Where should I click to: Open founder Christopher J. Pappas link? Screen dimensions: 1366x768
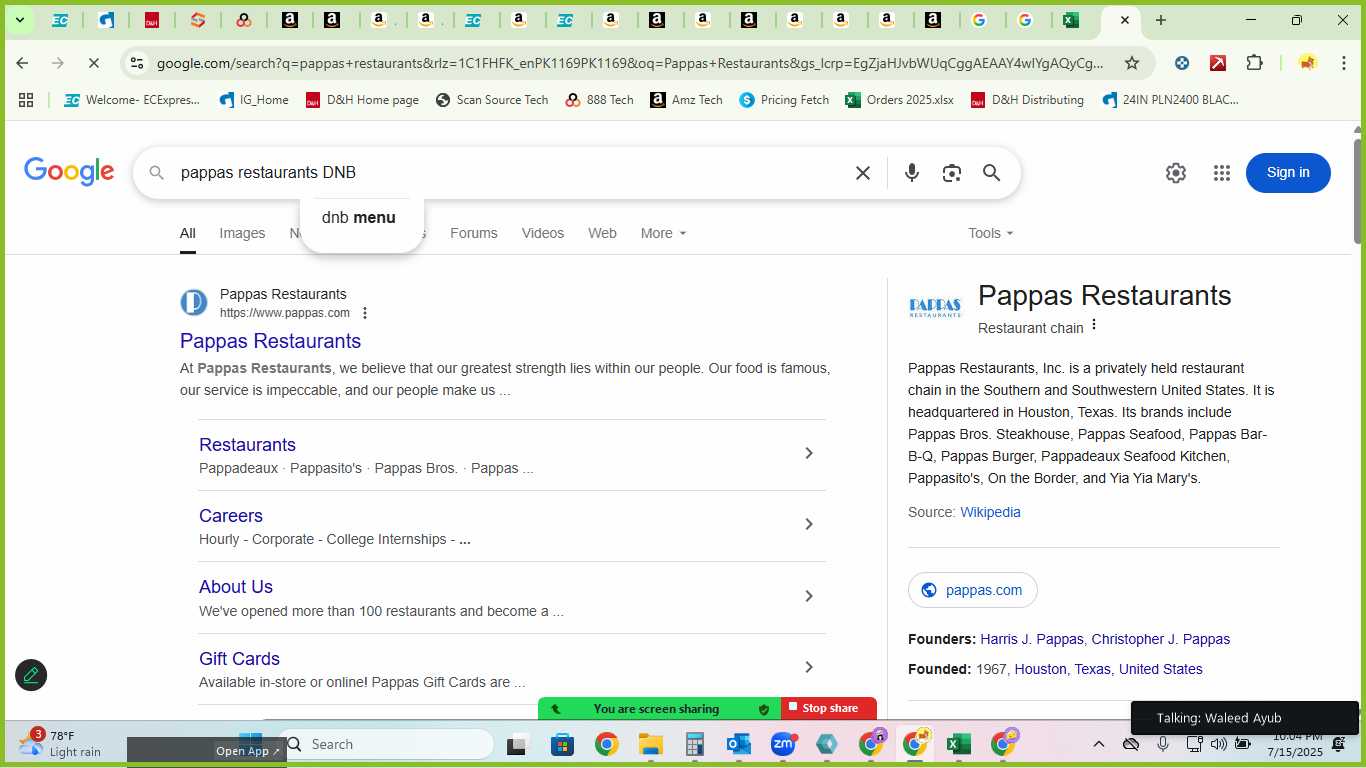1161,639
